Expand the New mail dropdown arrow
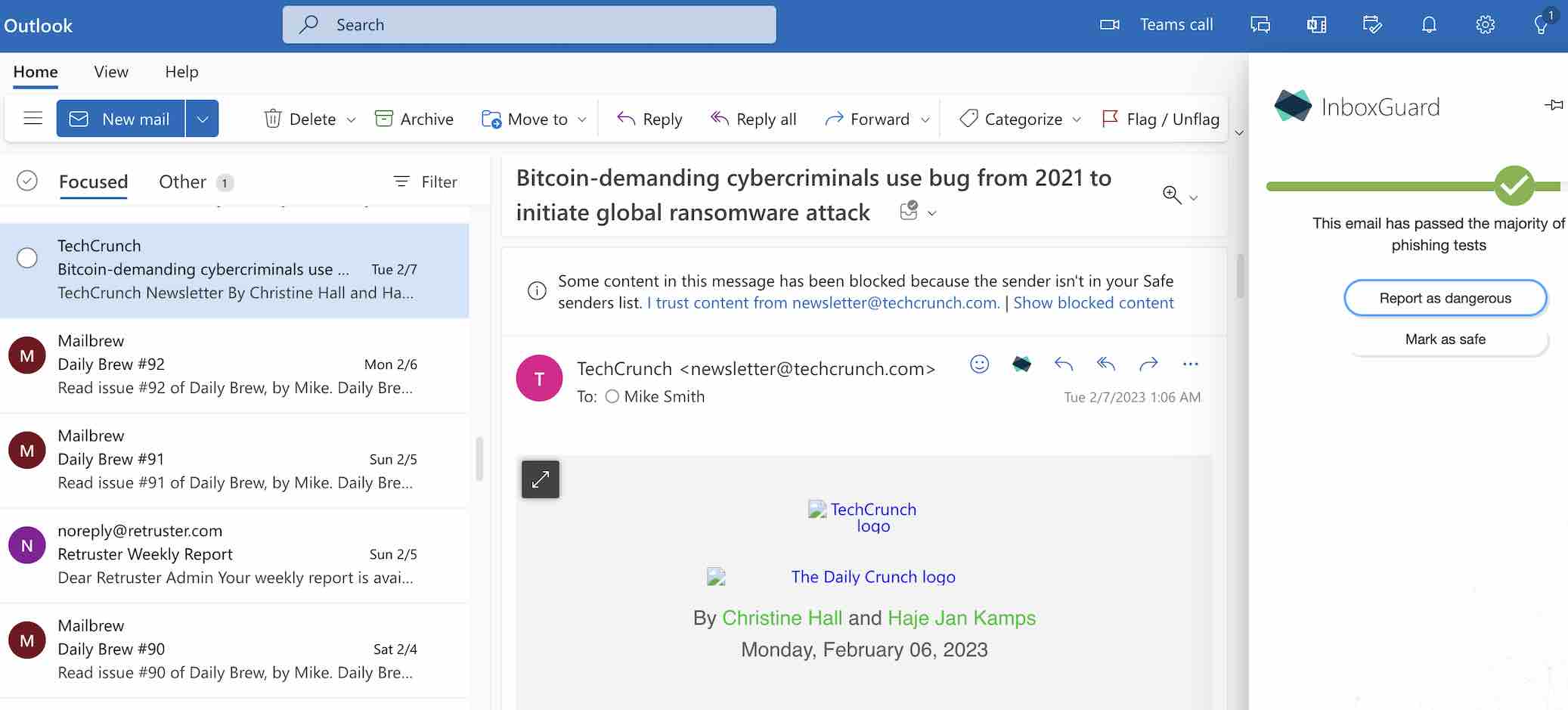This screenshot has width=1568, height=710. (x=202, y=119)
